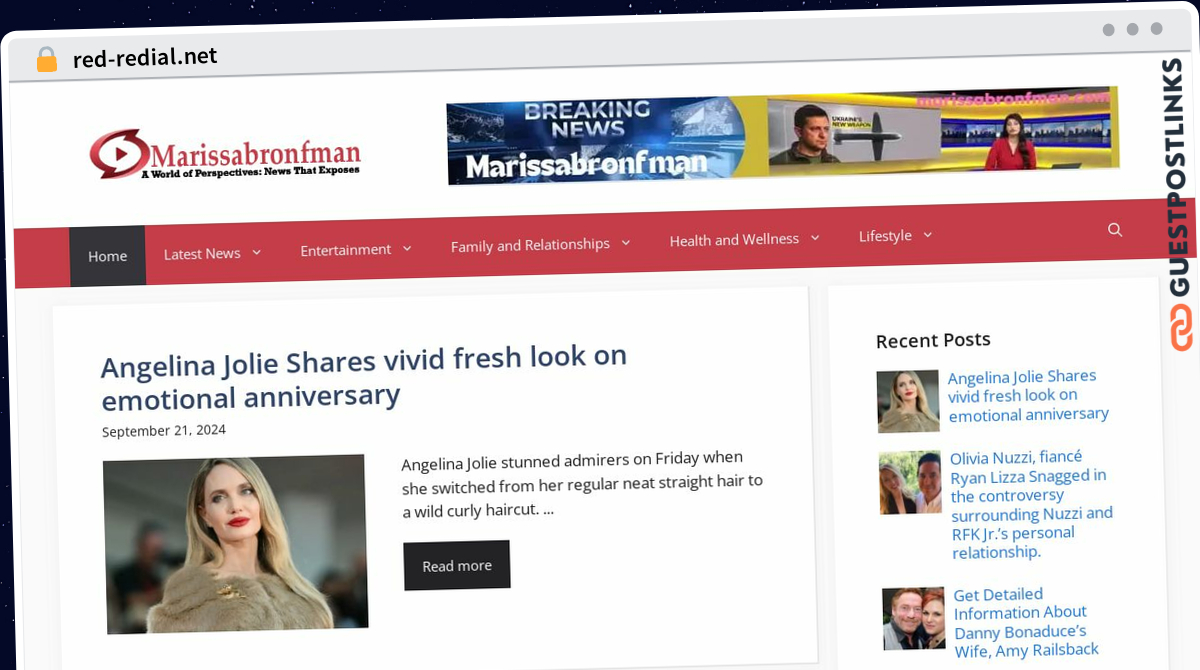Expand the Latest News dropdown arrow
The width and height of the screenshot is (1200, 670).
tap(257, 252)
